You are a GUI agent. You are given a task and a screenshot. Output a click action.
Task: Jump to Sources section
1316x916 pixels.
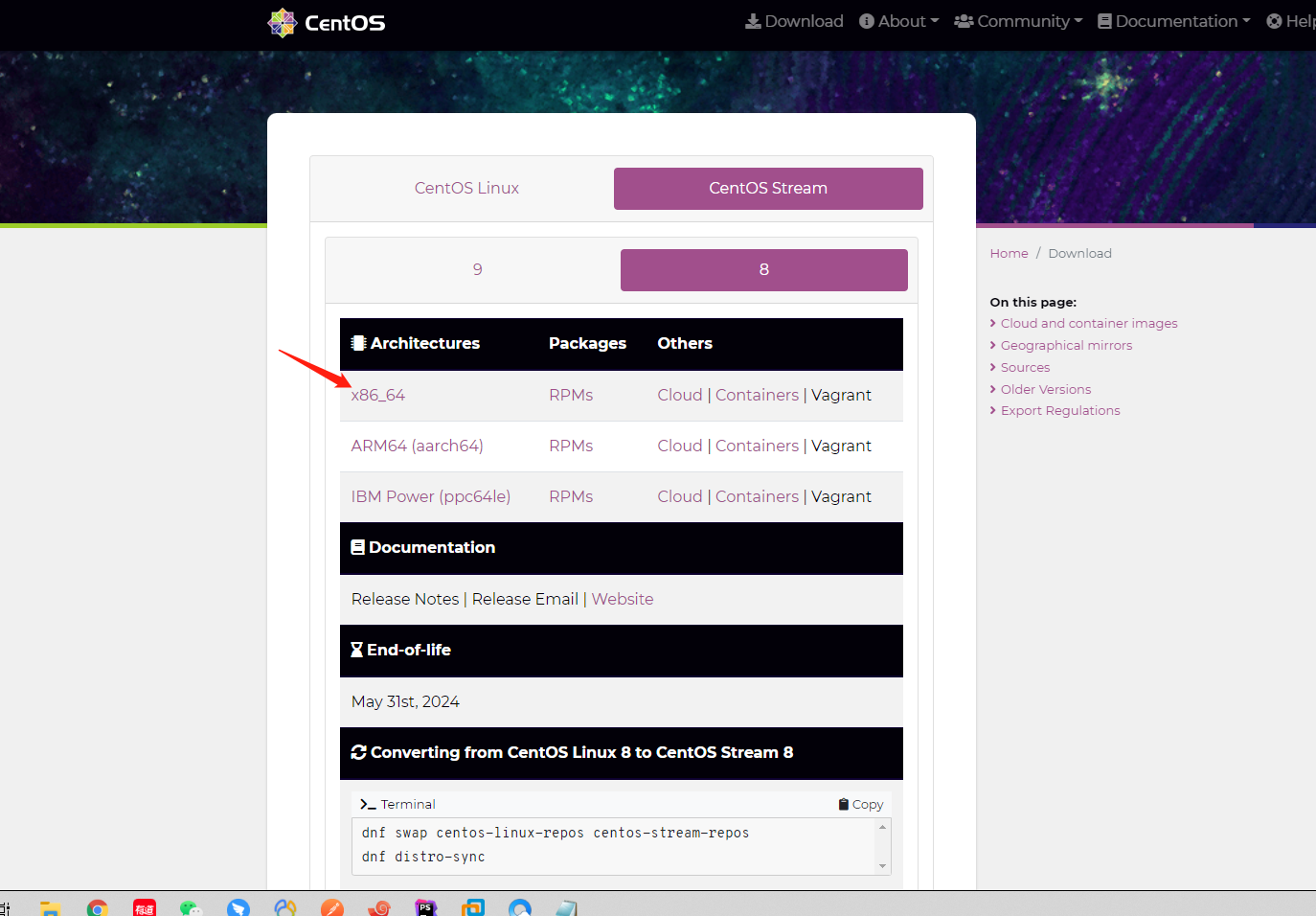[x=1025, y=367]
